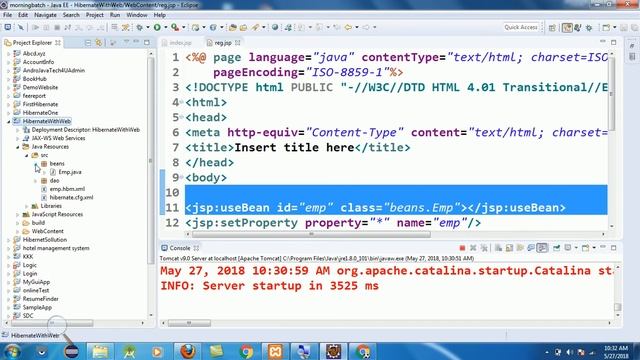Select hibernate.cfg.xml file
The width and height of the screenshot is (640, 360).
click(71, 198)
